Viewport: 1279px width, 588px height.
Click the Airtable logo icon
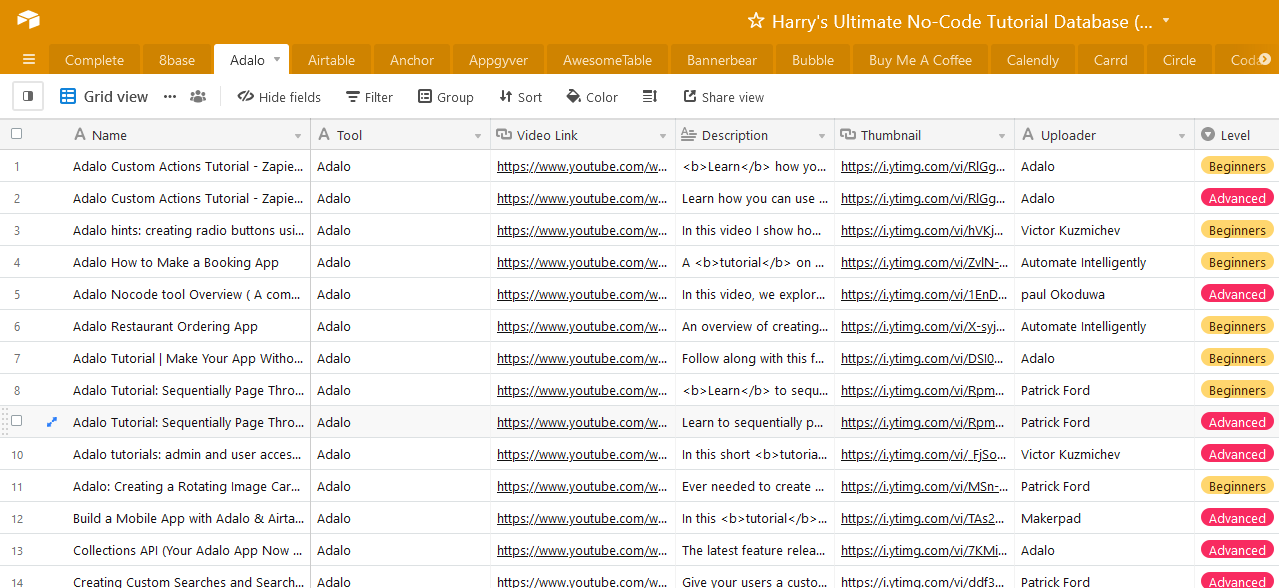[28, 19]
